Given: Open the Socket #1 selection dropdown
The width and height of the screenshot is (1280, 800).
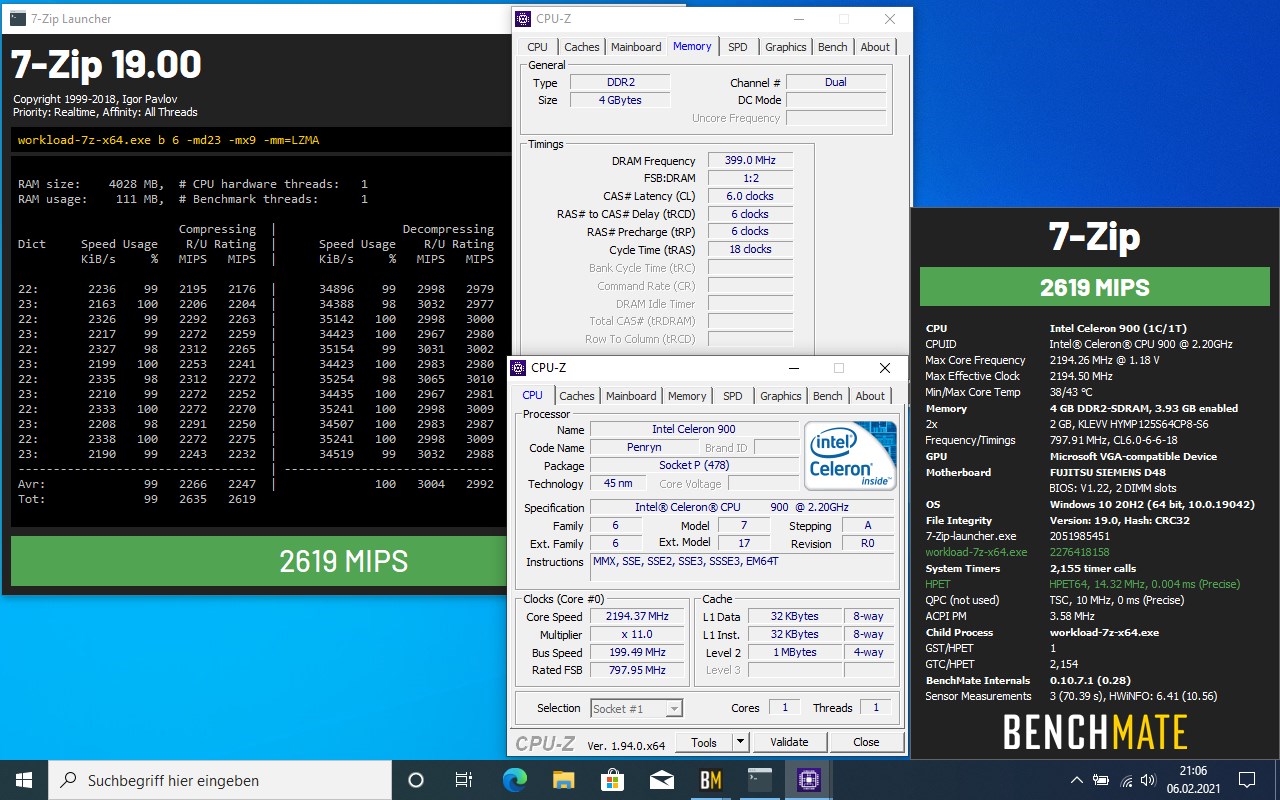Looking at the screenshot, I should pyautogui.click(x=637, y=708).
